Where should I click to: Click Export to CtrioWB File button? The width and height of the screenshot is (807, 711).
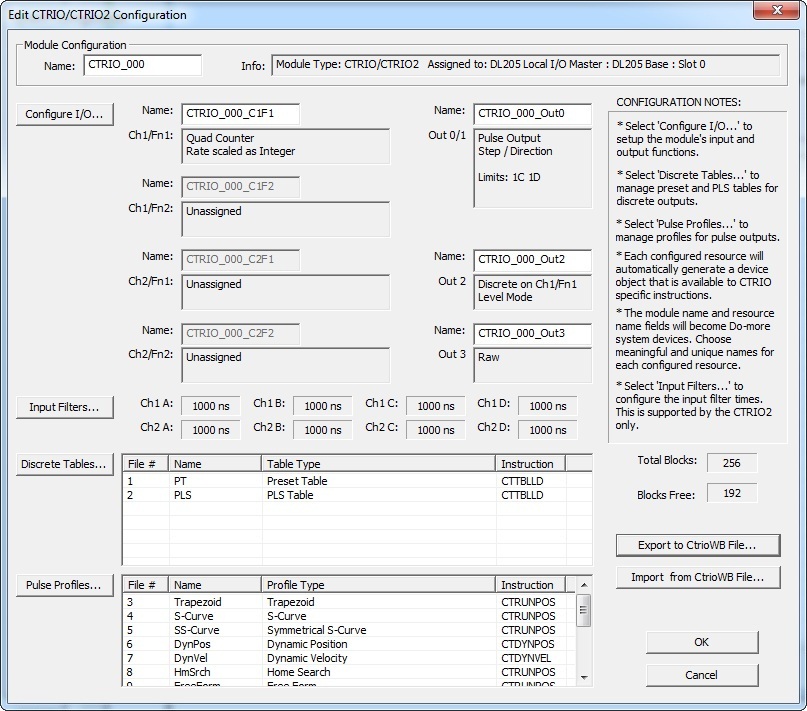(697, 545)
